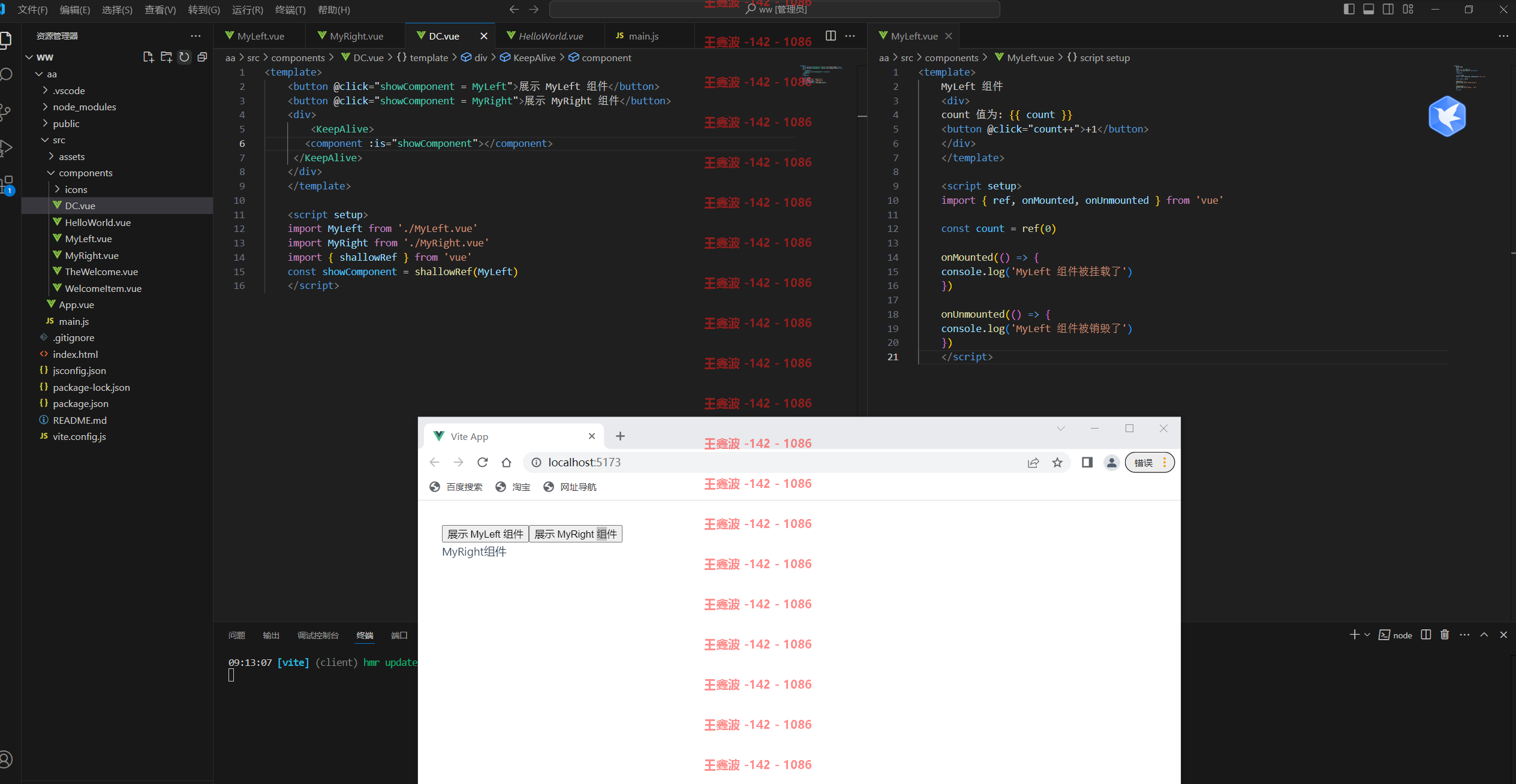
Task: Switch to HelloWorld.vue editor tab
Action: [x=551, y=36]
